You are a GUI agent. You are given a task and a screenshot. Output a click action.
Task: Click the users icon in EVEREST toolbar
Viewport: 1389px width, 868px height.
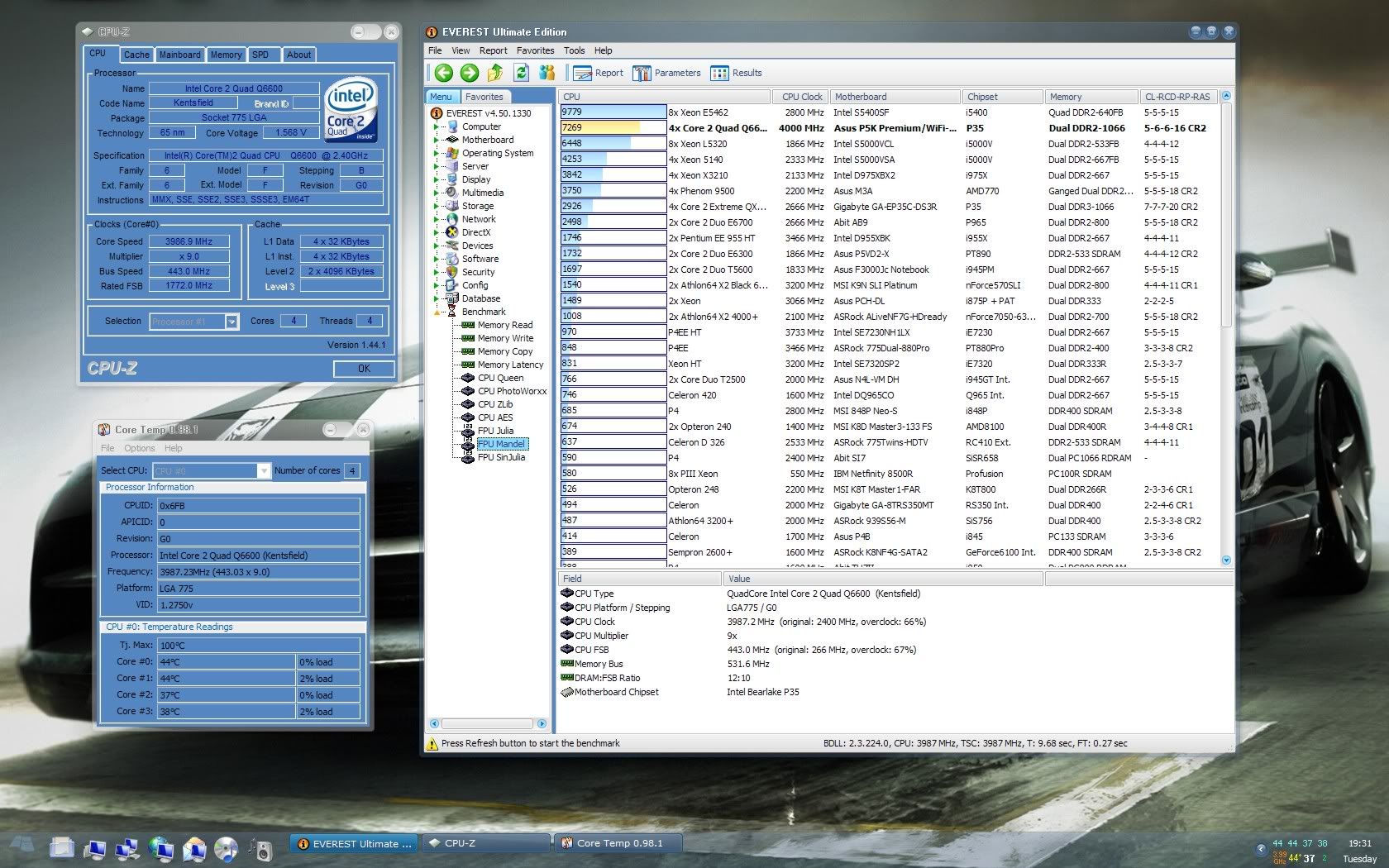[547, 73]
